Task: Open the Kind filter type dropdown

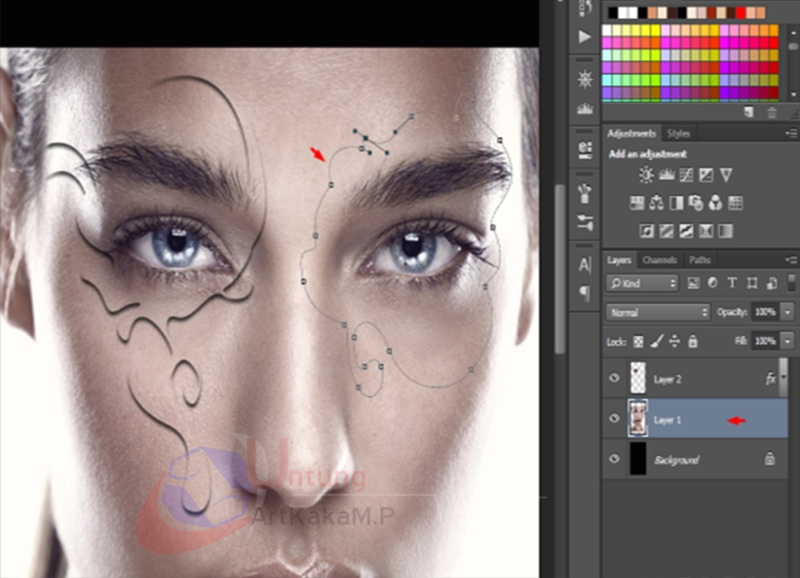Action: point(642,283)
